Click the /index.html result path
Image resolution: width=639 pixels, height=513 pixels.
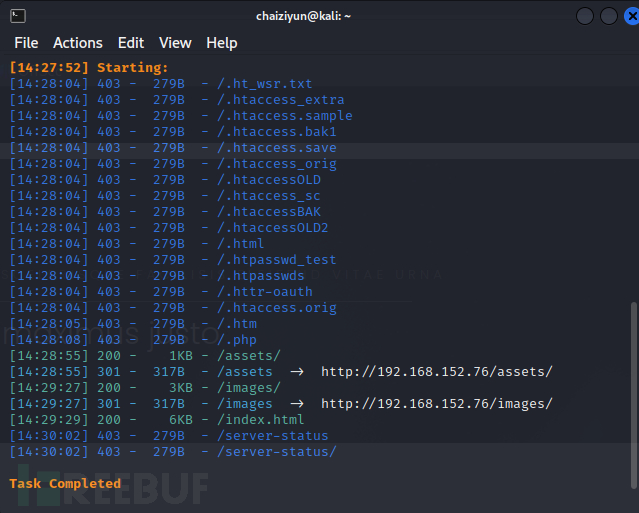[x=260, y=420]
